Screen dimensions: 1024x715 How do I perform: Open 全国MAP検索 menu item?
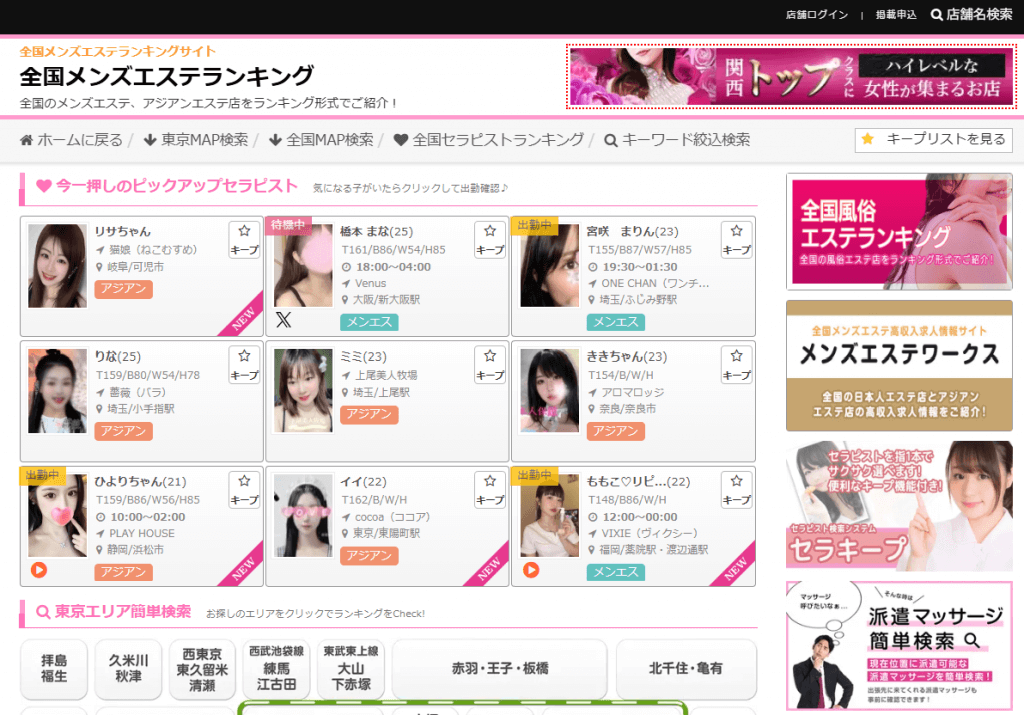pos(321,140)
